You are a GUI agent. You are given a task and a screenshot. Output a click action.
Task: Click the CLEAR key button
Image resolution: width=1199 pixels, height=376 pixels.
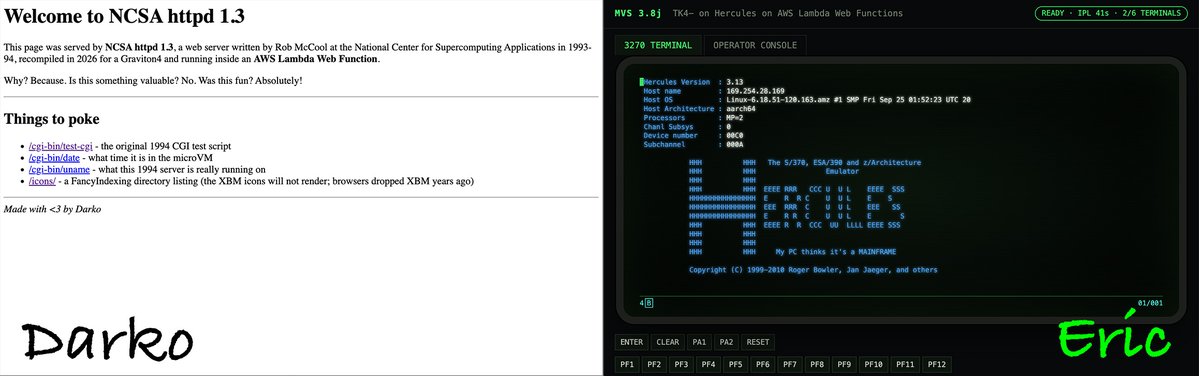pyautogui.click(x=668, y=342)
